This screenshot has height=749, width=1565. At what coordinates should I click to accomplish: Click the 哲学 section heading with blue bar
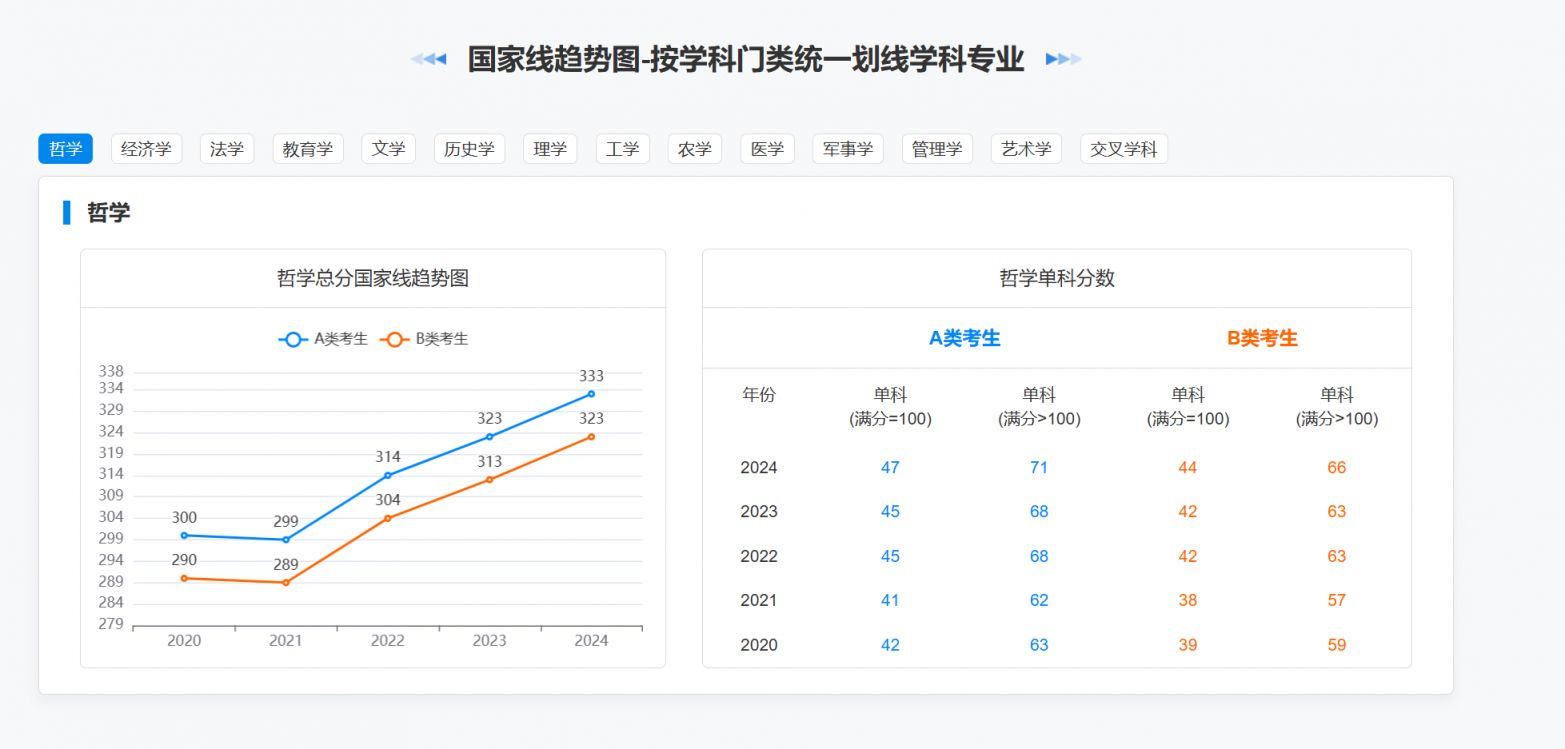[97, 212]
